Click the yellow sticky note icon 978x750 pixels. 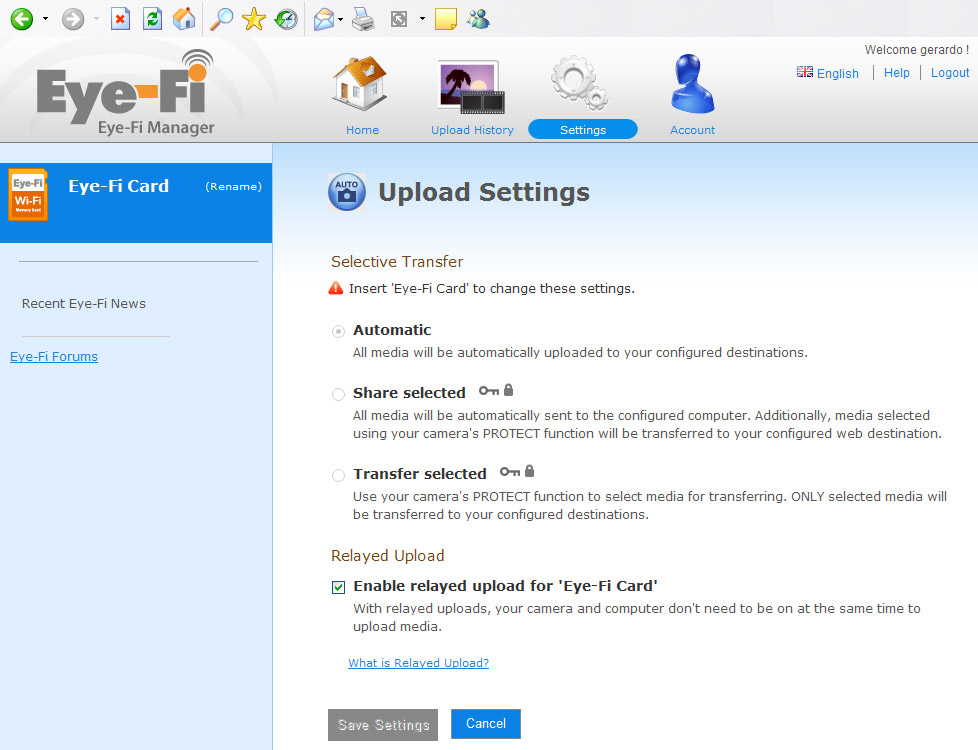(x=445, y=19)
